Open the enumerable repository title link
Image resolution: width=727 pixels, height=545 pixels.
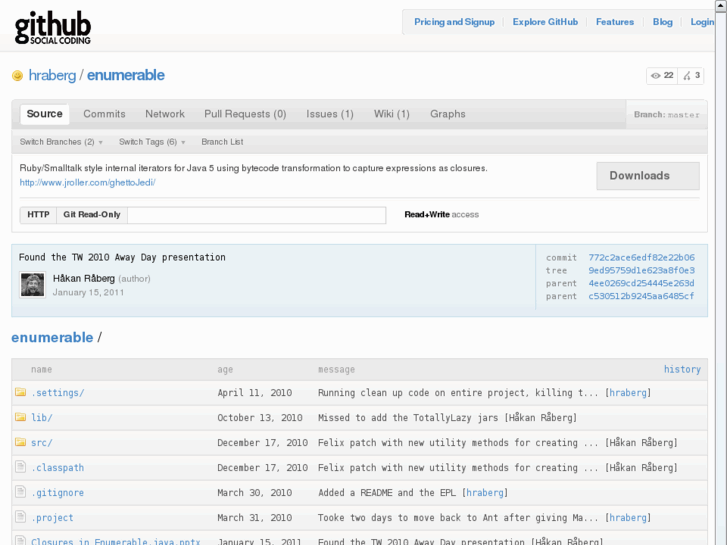pyautogui.click(x=126, y=75)
